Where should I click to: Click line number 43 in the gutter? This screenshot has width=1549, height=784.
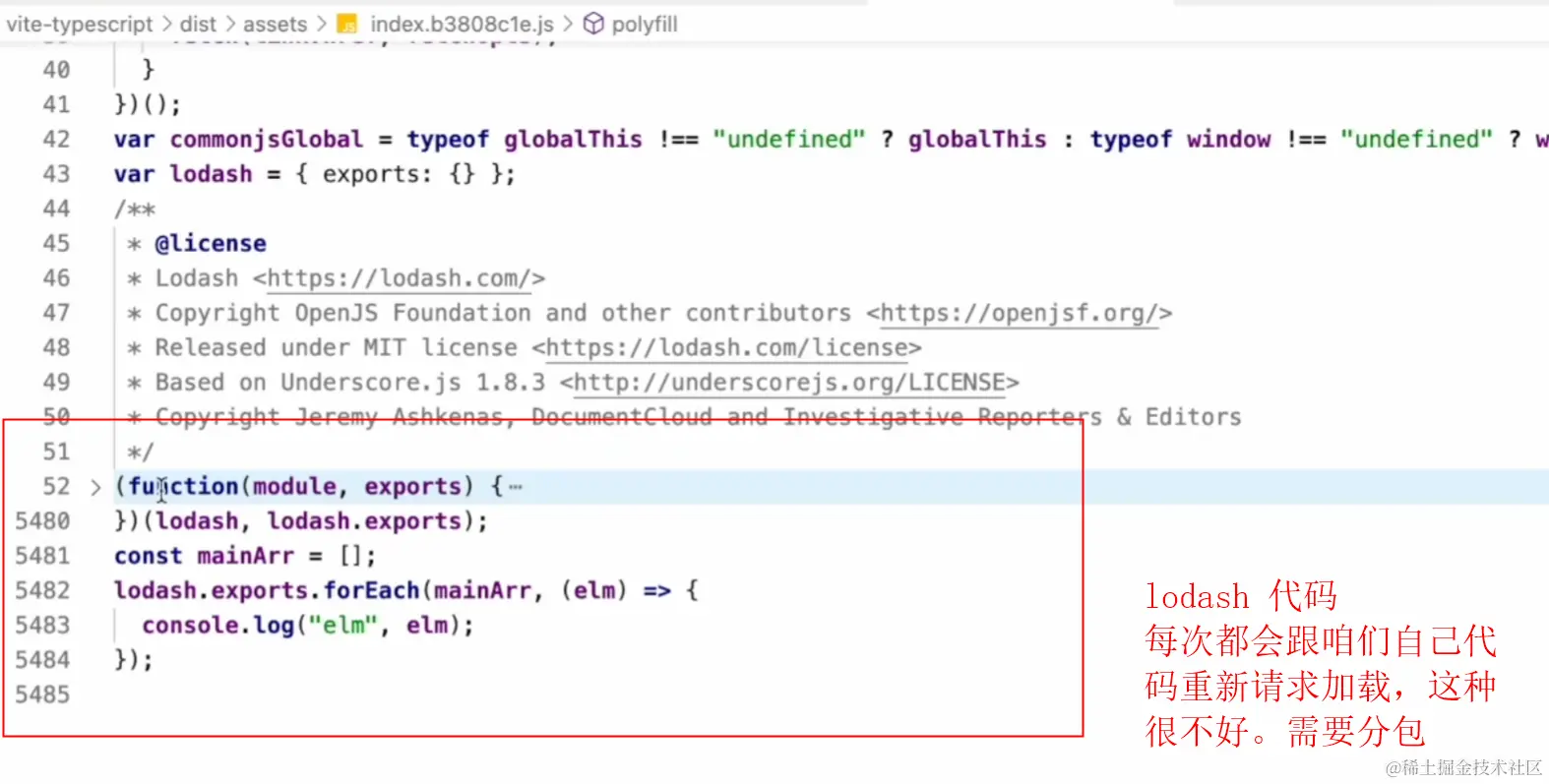coord(56,174)
